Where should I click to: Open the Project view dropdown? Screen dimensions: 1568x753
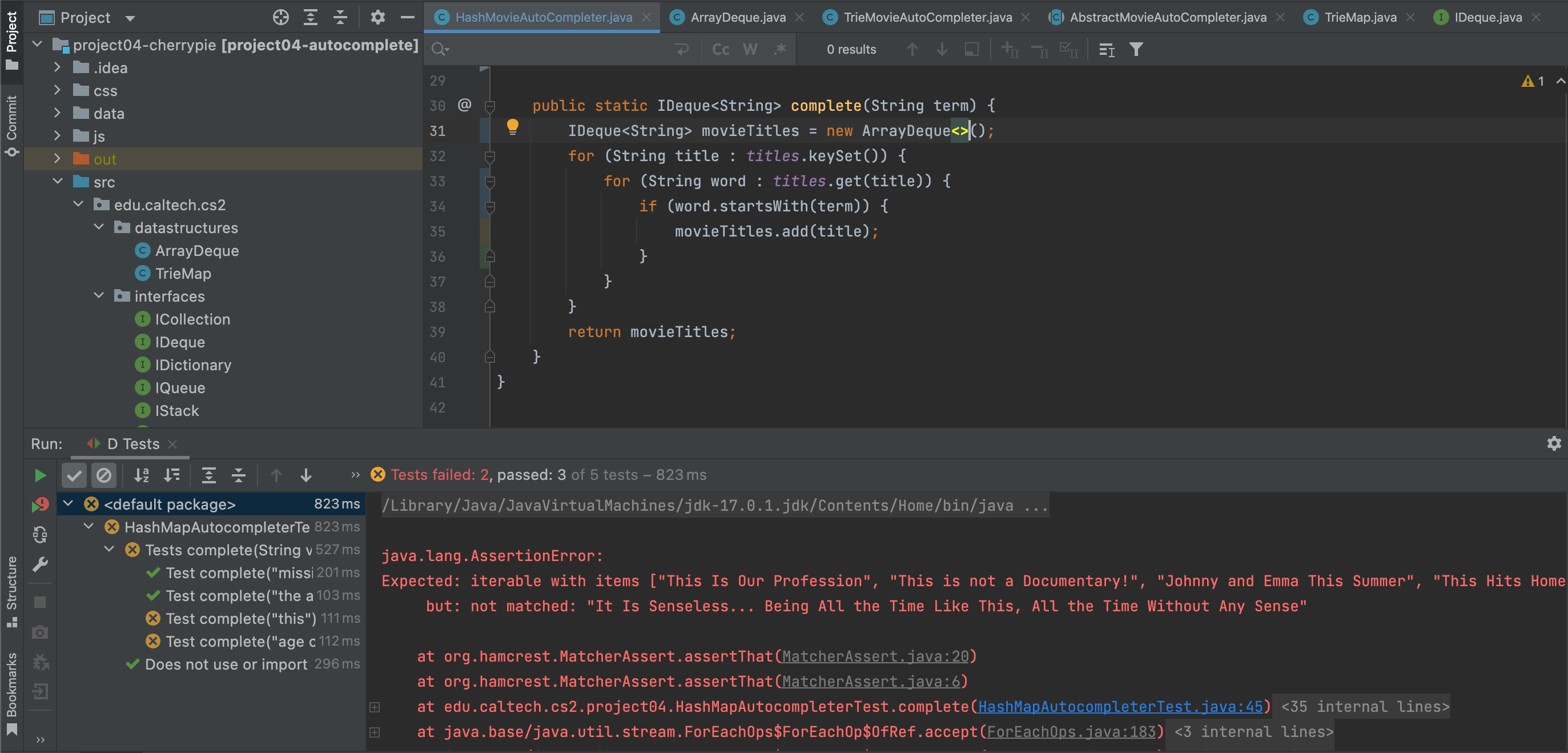130,18
